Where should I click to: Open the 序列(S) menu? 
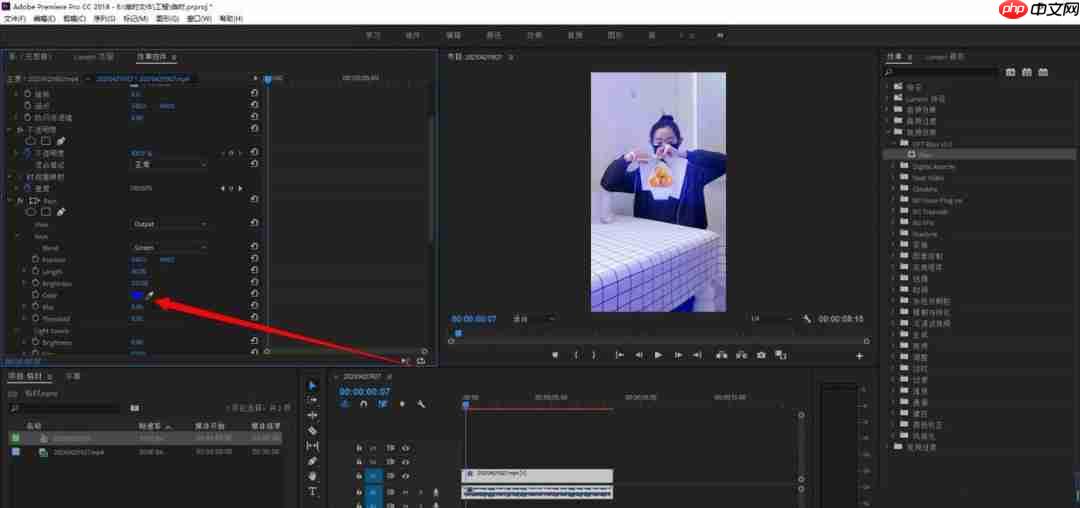104,19
